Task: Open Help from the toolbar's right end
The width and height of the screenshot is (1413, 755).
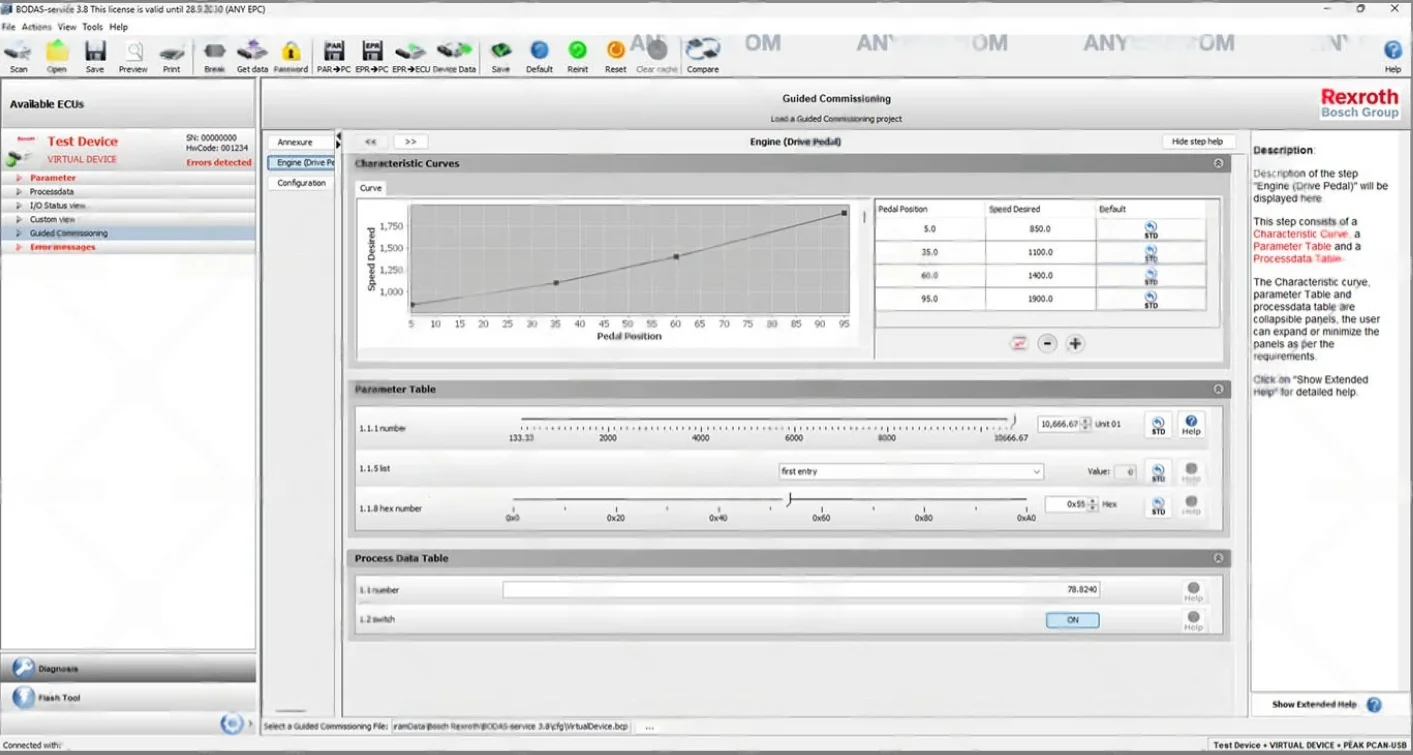Action: pos(1392,56)
